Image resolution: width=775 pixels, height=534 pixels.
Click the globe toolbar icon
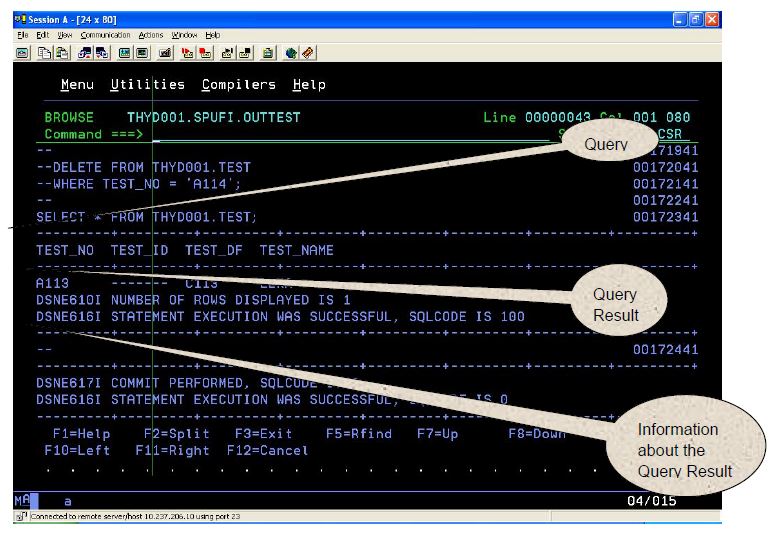pyautogui.click(x=291, y=53)
